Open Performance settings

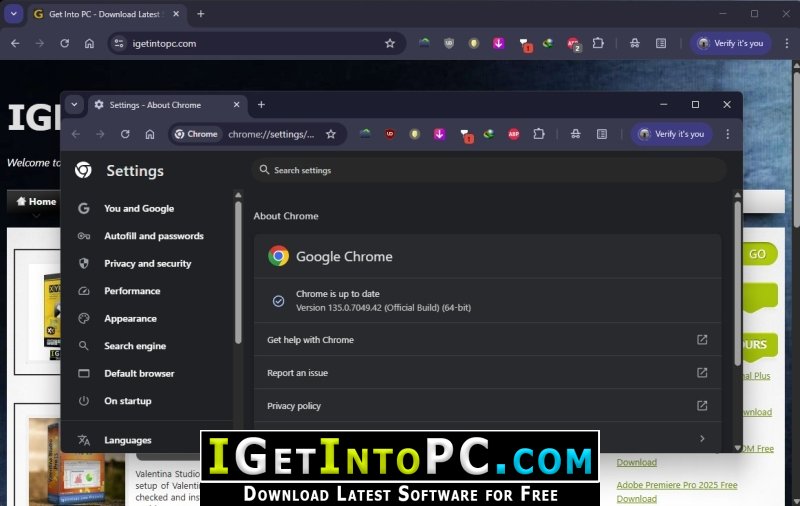point(132,291)
